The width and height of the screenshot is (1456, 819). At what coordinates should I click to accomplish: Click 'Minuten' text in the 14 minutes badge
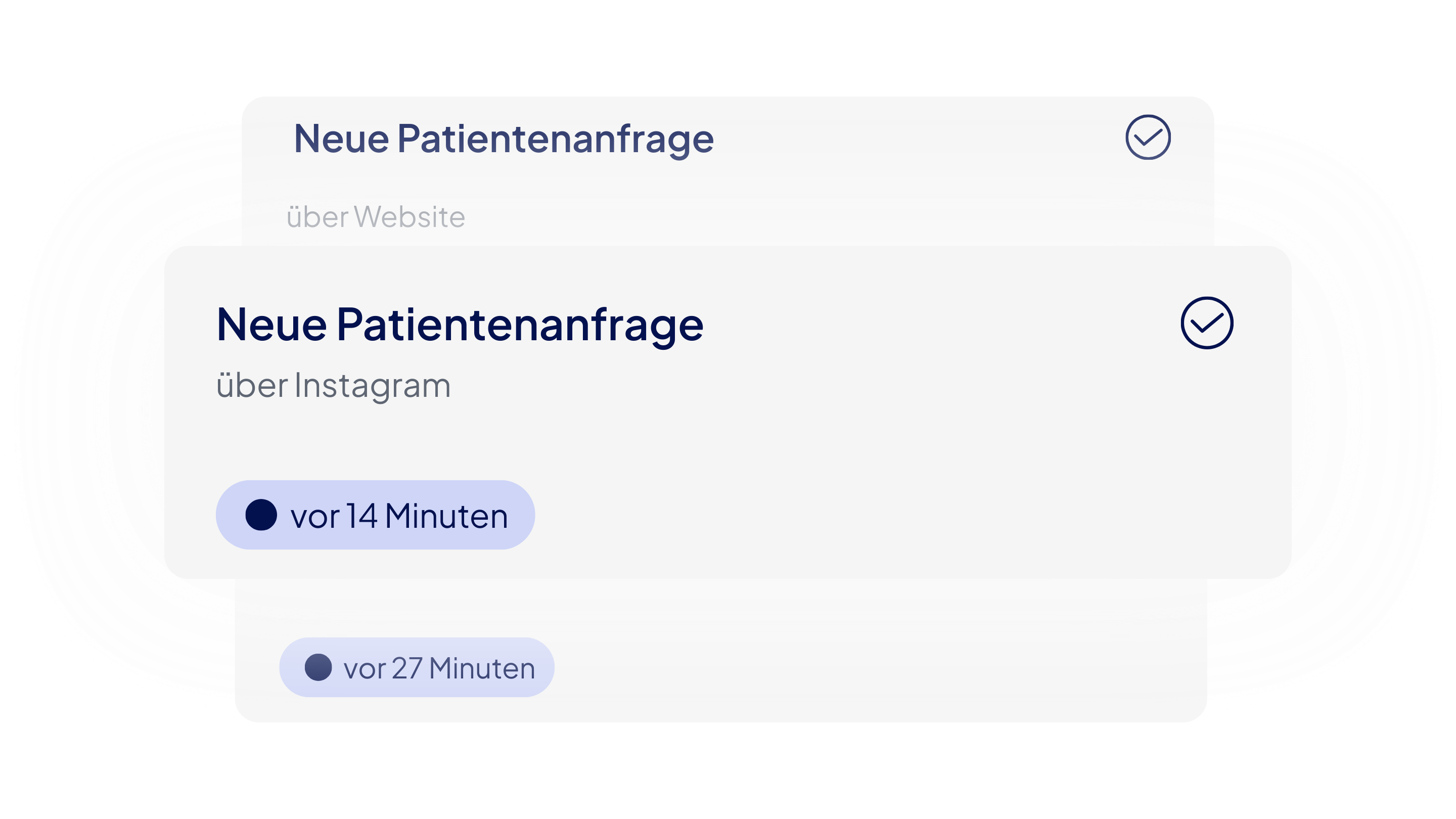446,516
